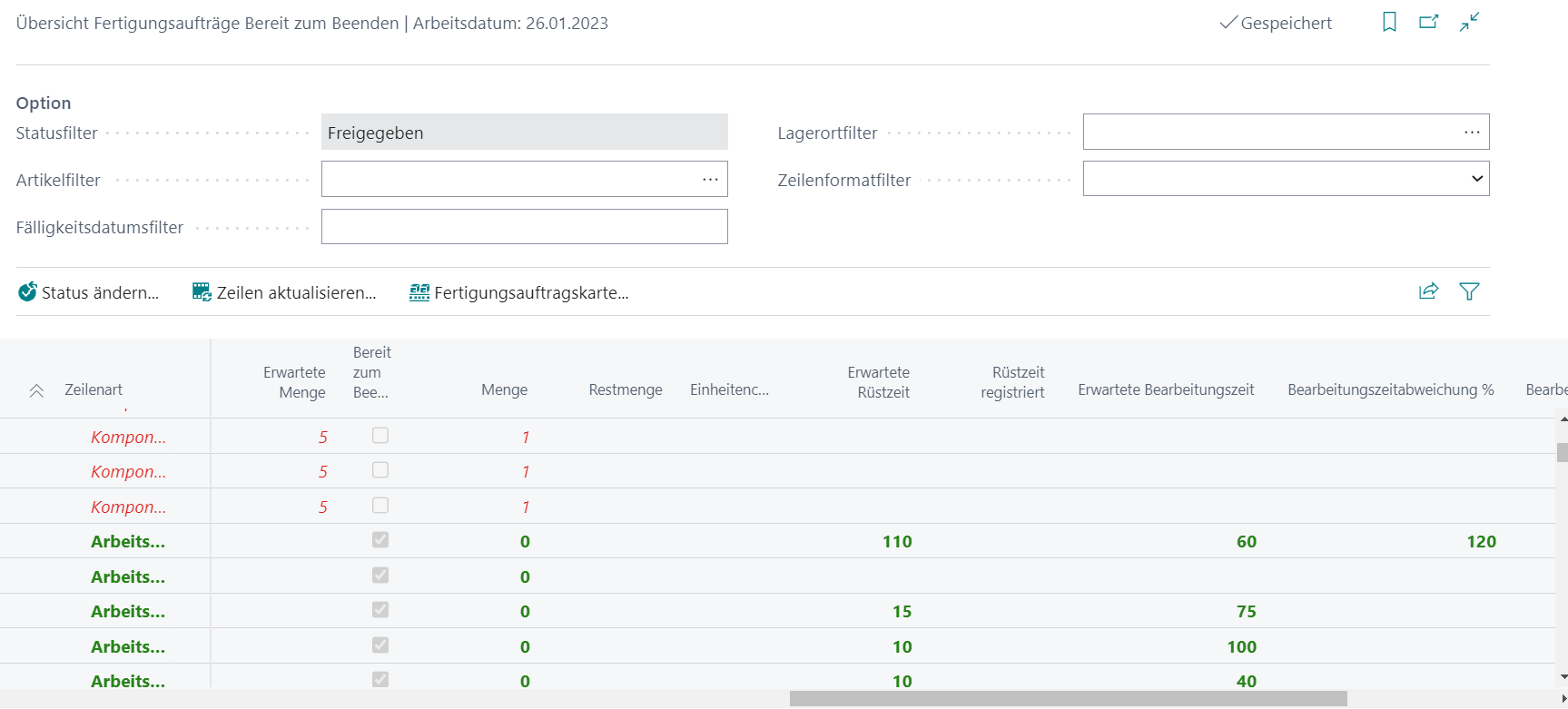Click the Menge column header
Viewport: 1568px width, 709px height.
(x=504, y=389)
